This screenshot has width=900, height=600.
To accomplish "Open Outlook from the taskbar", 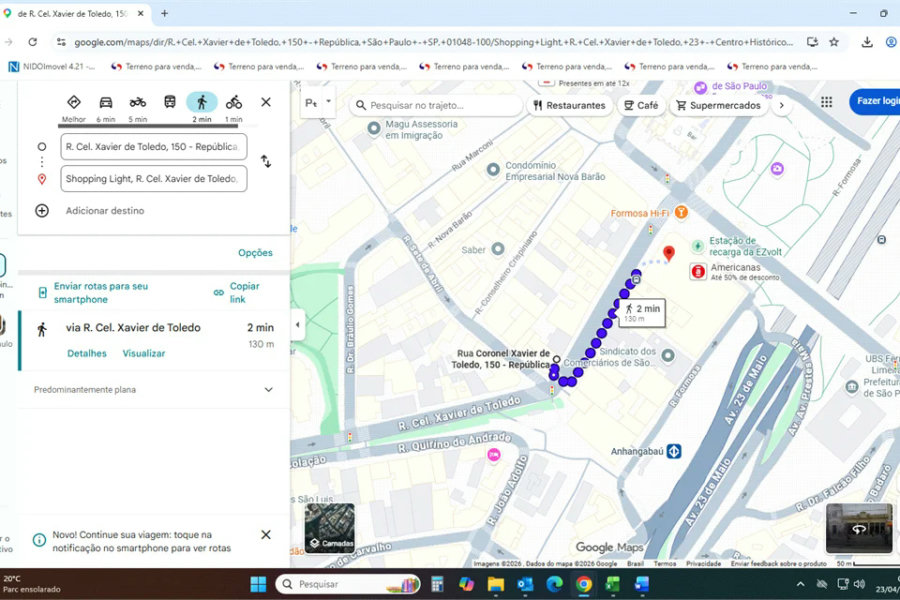I will click(x=525, y=584).
